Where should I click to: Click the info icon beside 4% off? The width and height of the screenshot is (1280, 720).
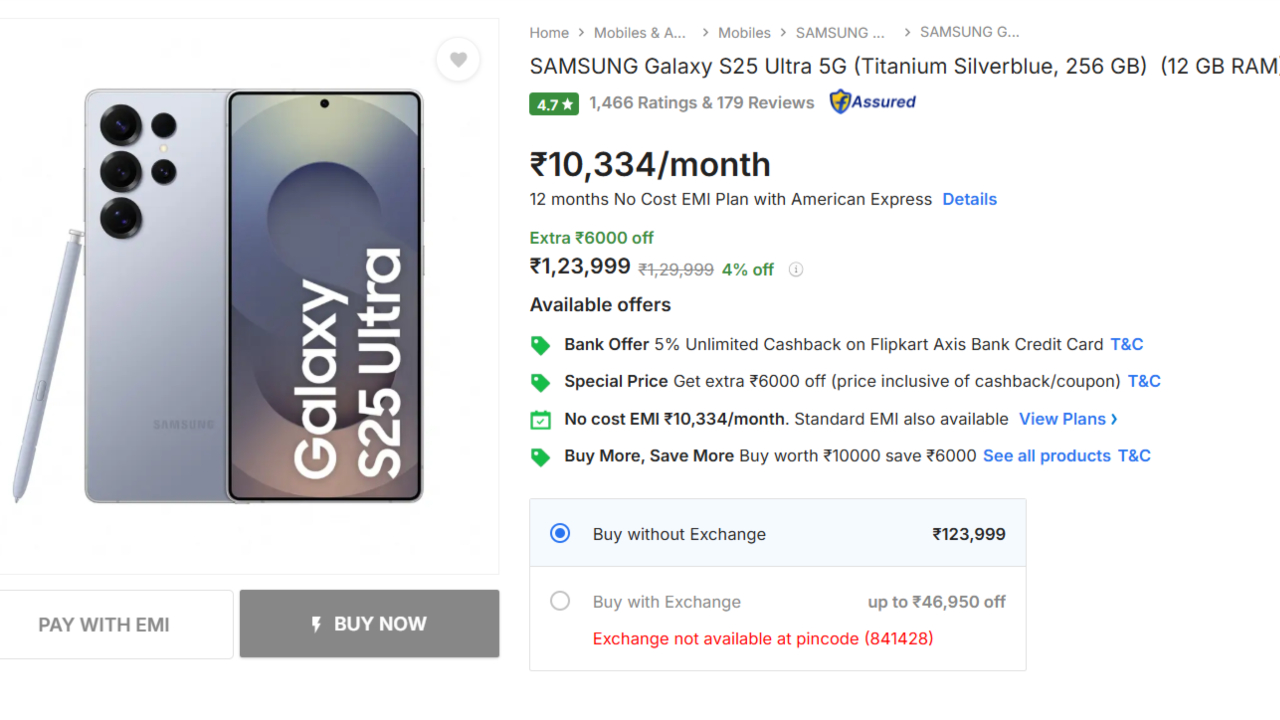click(795, 269)
